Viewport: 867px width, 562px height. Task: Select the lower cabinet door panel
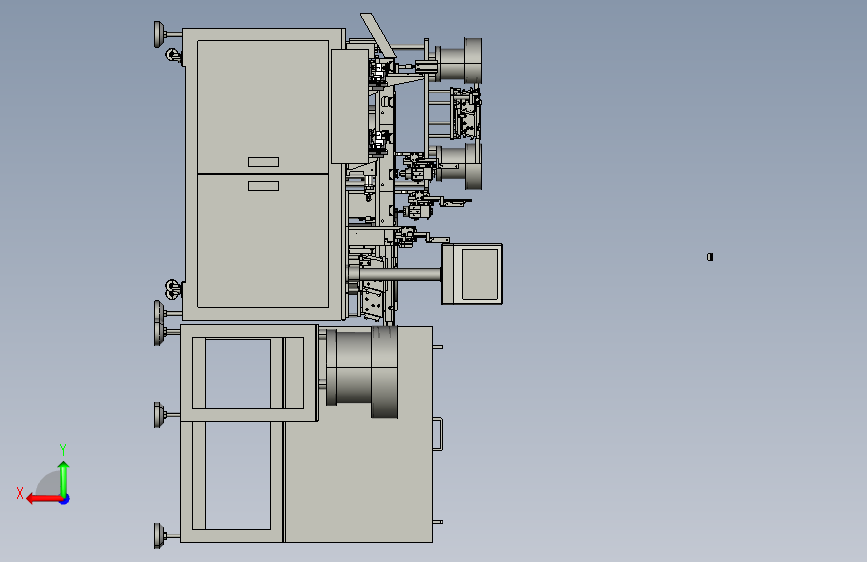(263, 241)
